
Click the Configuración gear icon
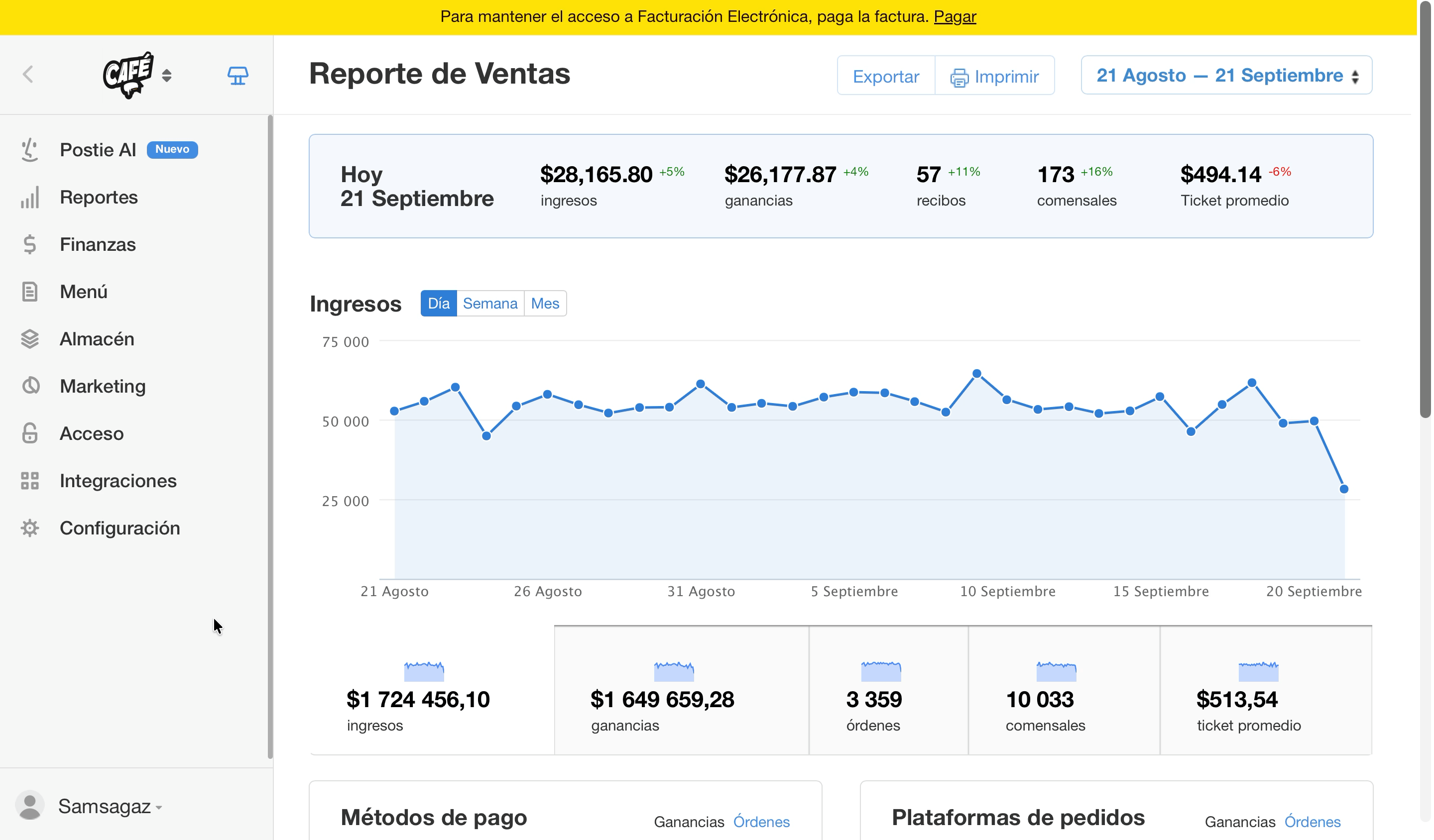tap(29, 528)
